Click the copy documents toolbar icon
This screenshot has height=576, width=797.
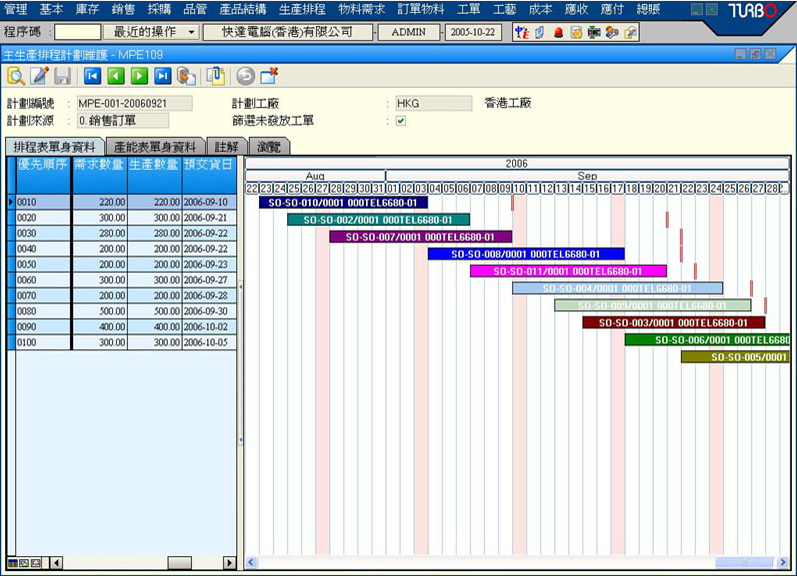tap(216, 76)
